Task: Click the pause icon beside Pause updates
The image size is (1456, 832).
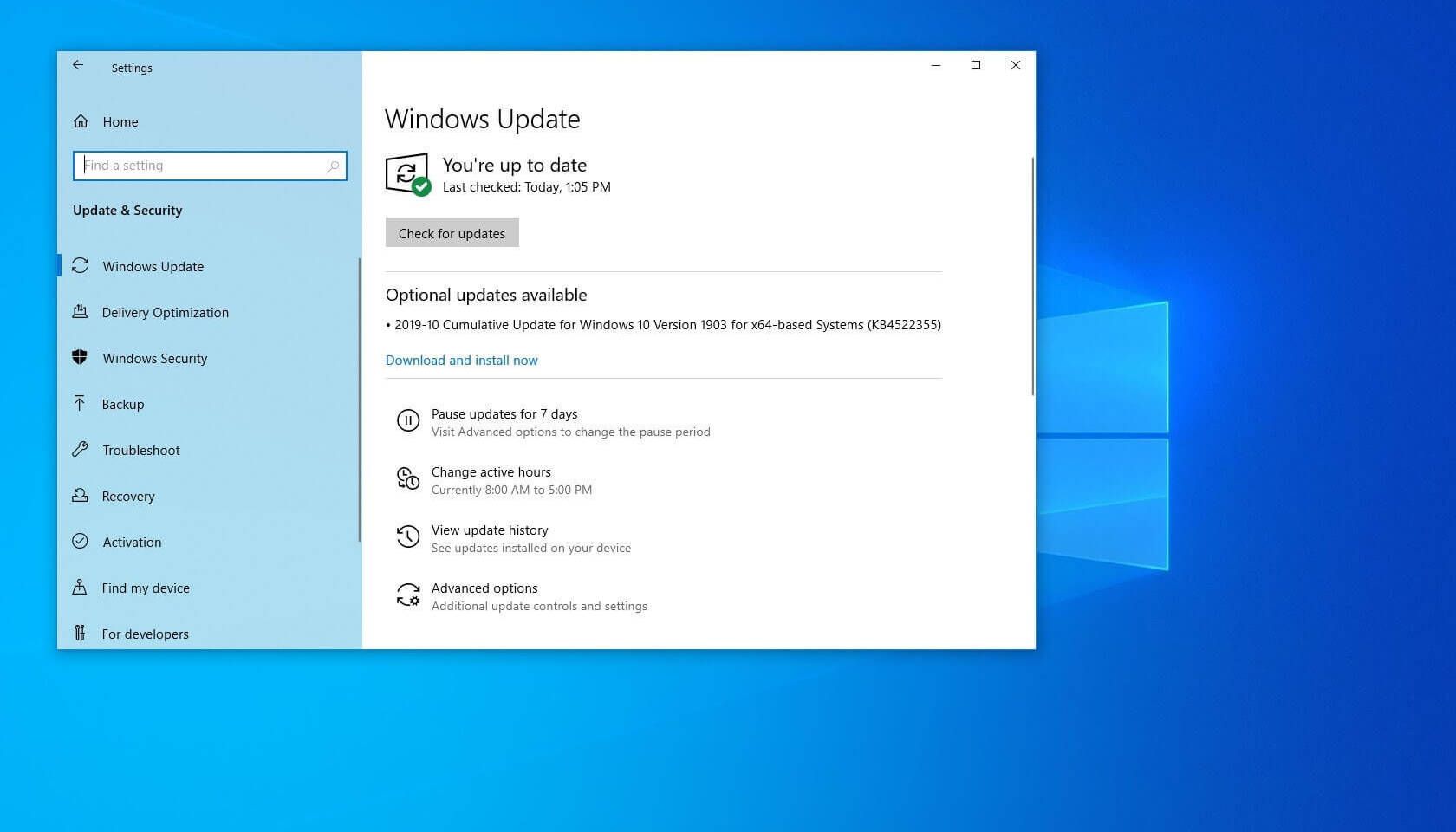Action: 408,420
